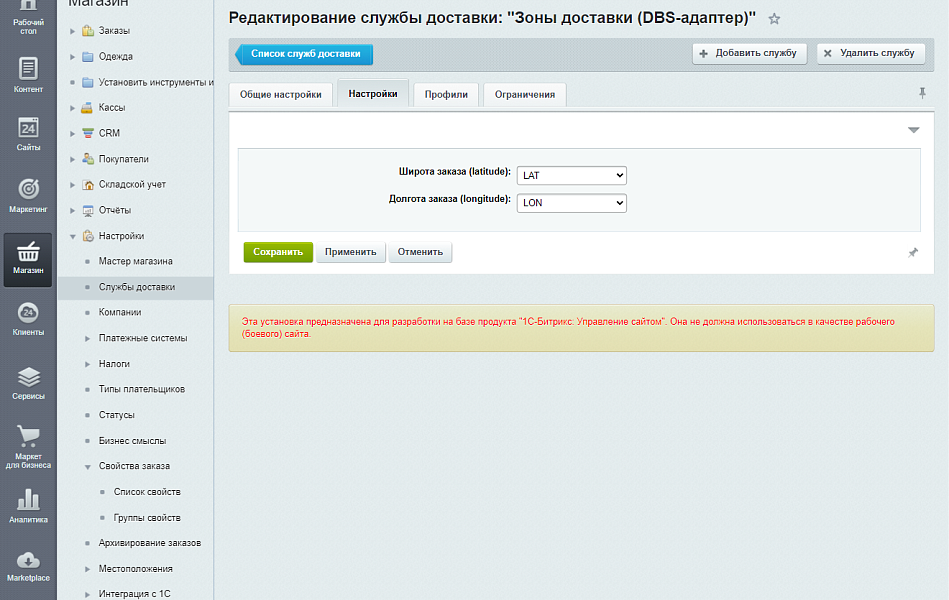The width and height of the screenshot is (949, 600).
Task: Go back via Список служб доставки
Action: click(x=304, y=56)
